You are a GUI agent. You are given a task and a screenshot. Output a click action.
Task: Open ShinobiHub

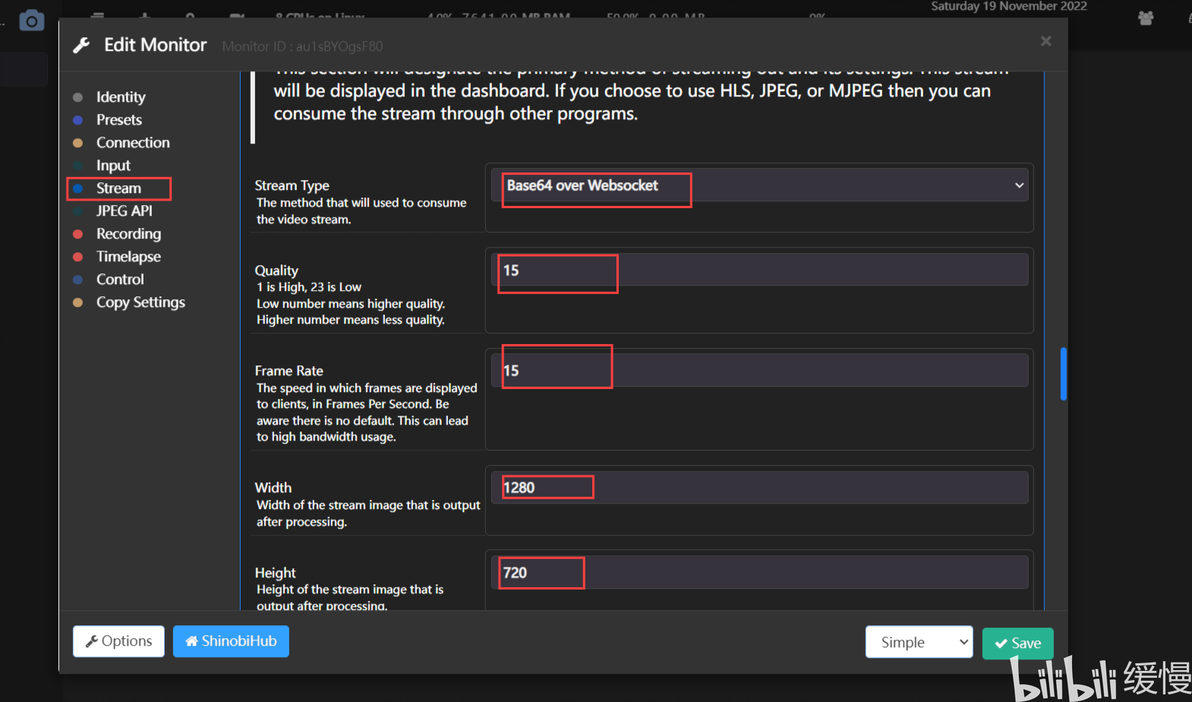coord(231,641)
